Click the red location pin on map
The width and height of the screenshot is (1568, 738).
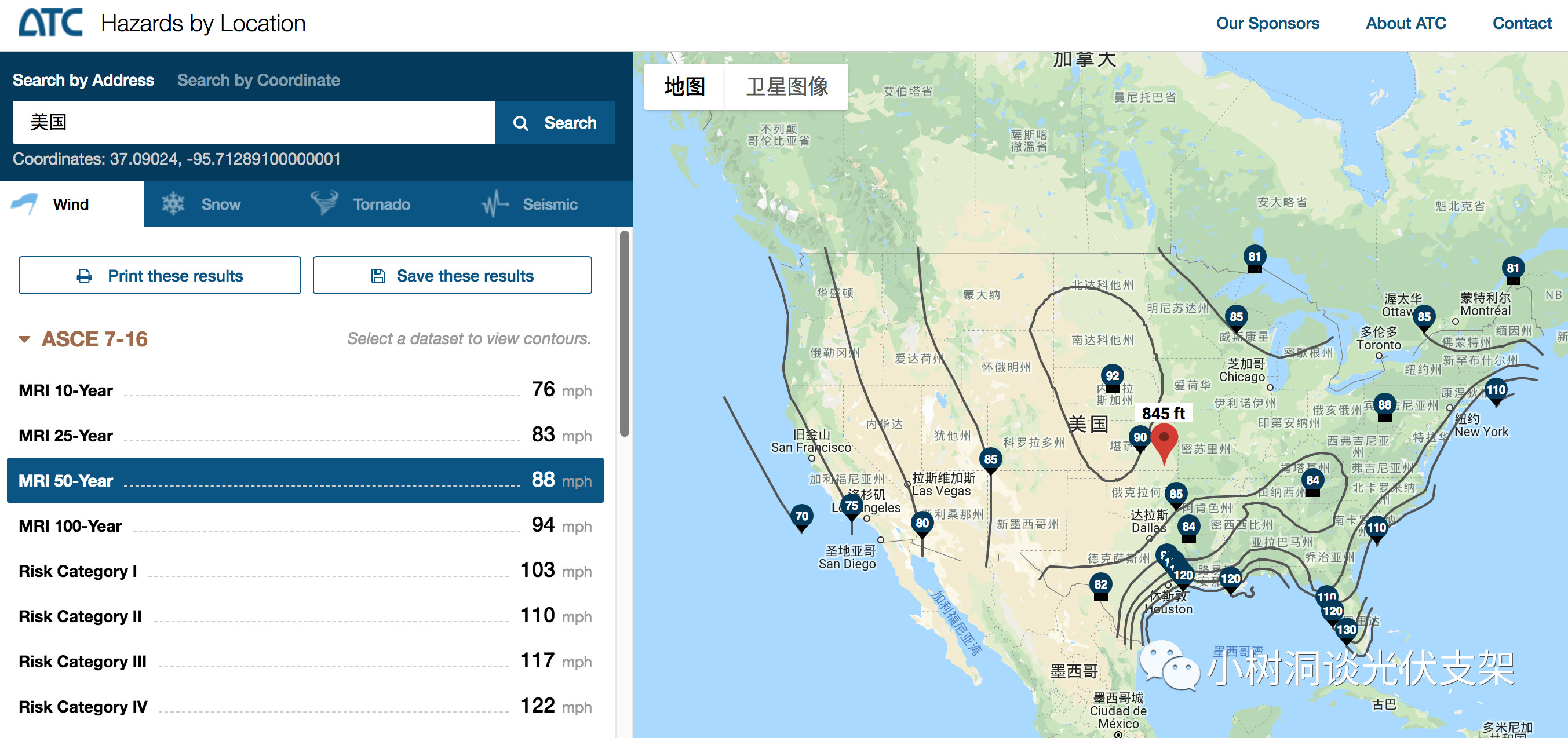click(x=1164, y=444)
